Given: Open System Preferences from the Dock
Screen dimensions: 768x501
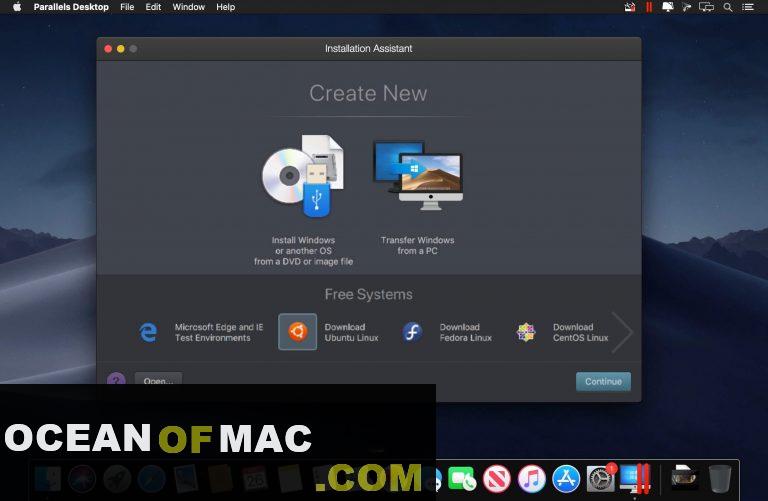Looking at the screenshot, I should 600,478.
